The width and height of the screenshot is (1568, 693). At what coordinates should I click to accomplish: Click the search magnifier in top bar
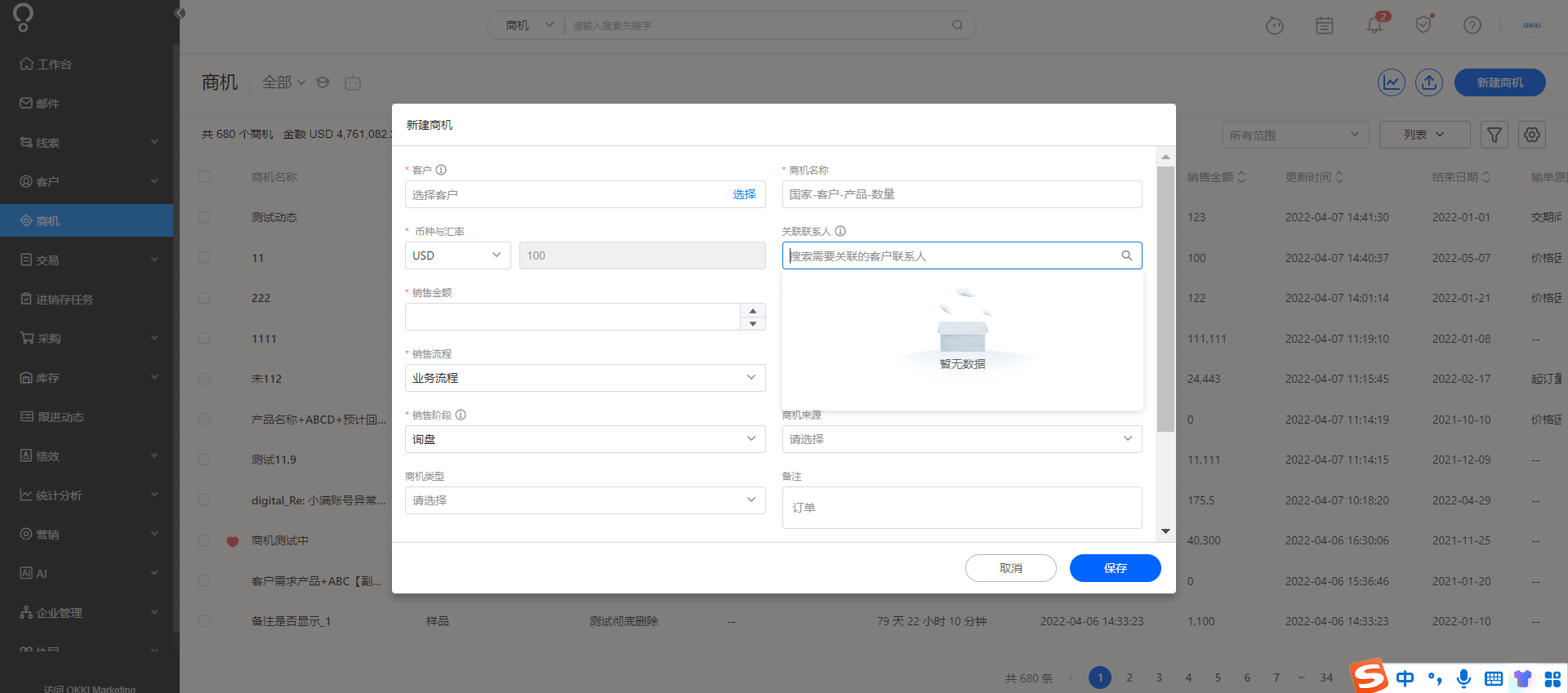tap(957, 25)
